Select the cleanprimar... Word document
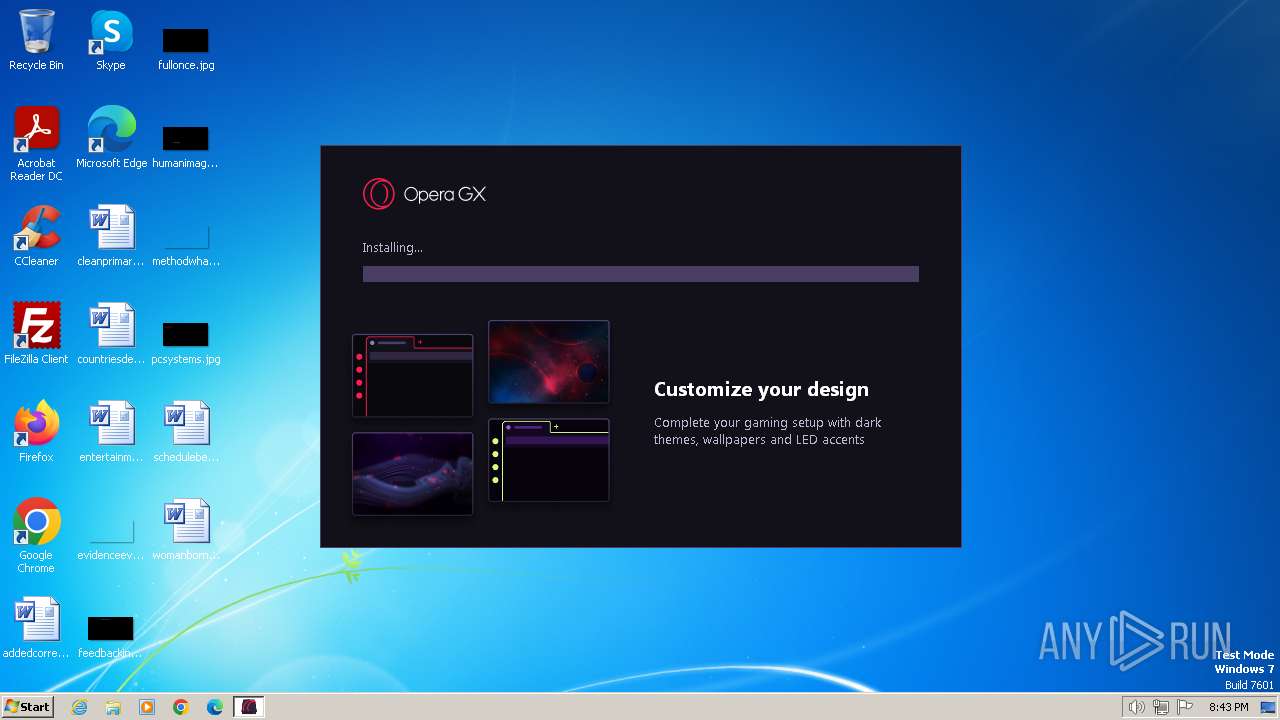The height and width of the screenshot is (720, 1280). point(111,236)
